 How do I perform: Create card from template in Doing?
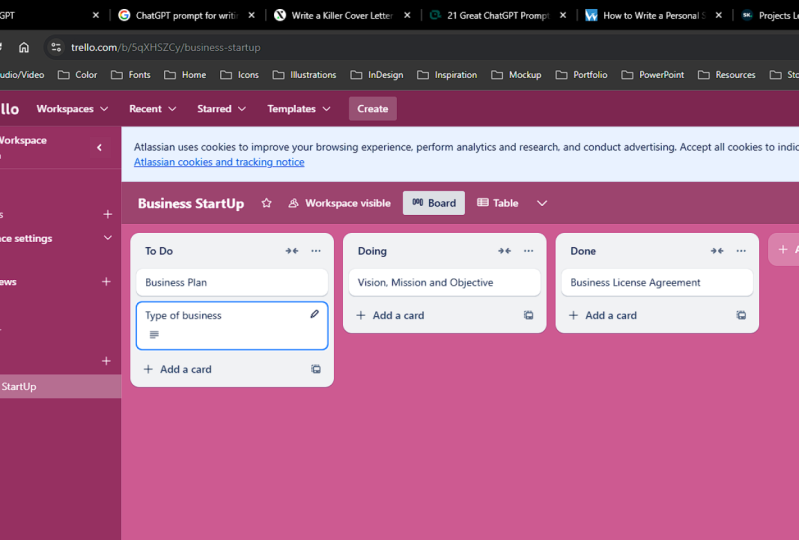point(528,315)
